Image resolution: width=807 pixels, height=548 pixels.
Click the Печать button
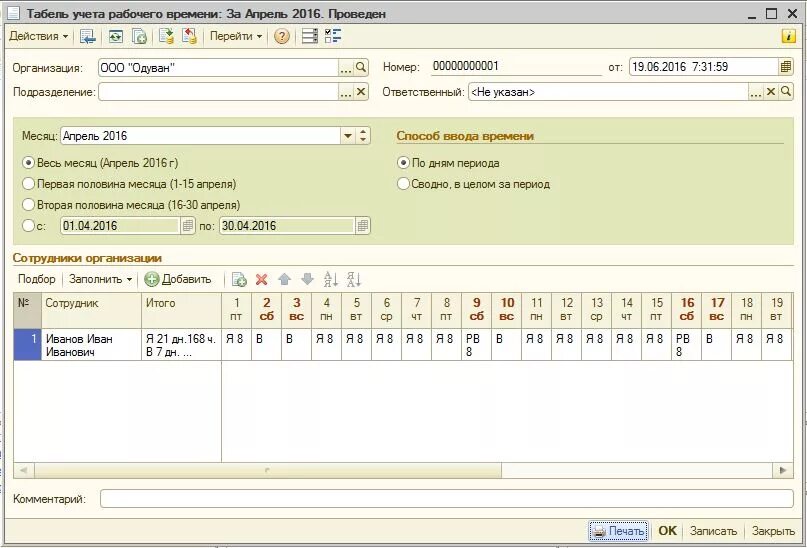coord(618,531)
